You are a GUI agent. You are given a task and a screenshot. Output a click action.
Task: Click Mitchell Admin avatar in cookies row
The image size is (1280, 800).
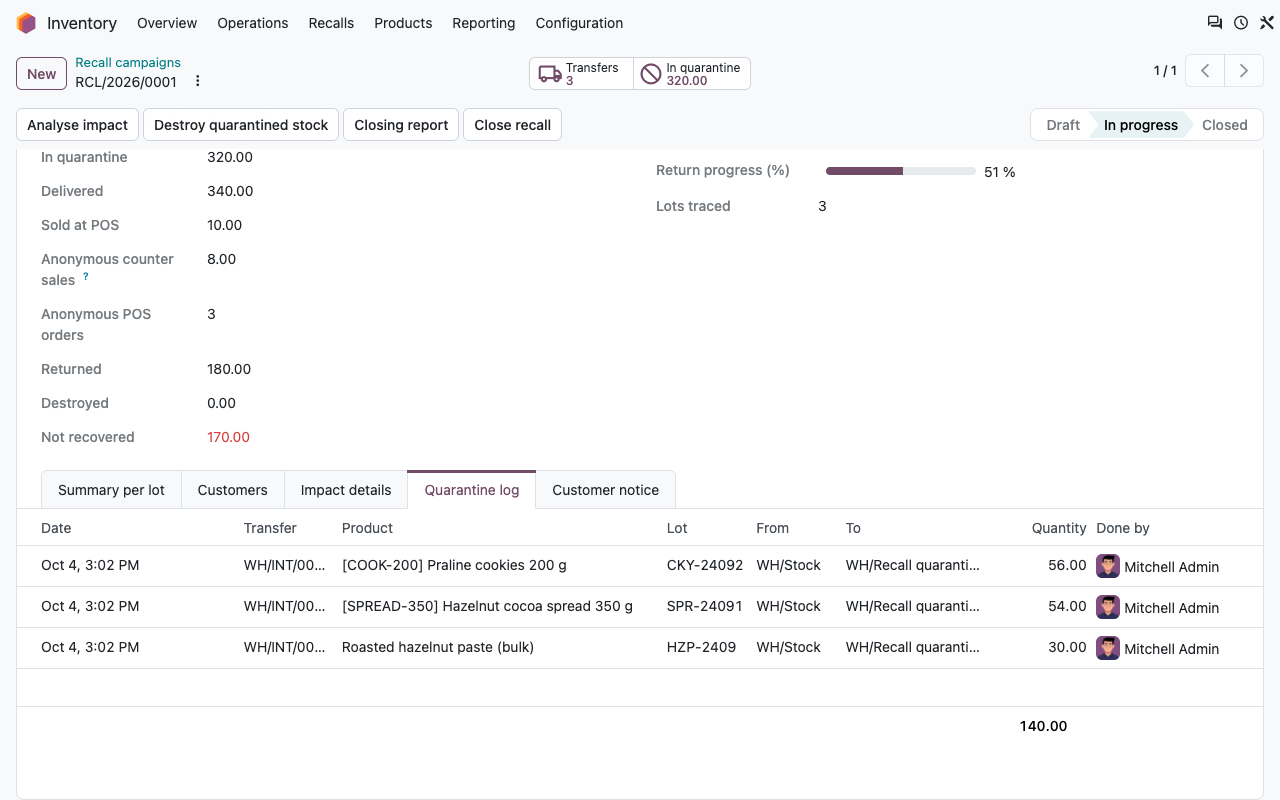point(1108,566)
